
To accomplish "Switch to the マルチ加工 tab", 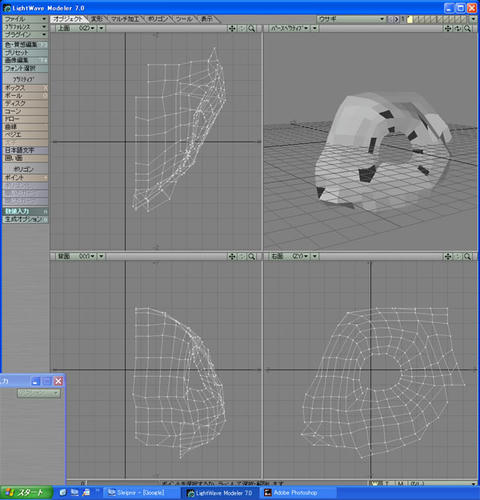I will coord(125,19).
